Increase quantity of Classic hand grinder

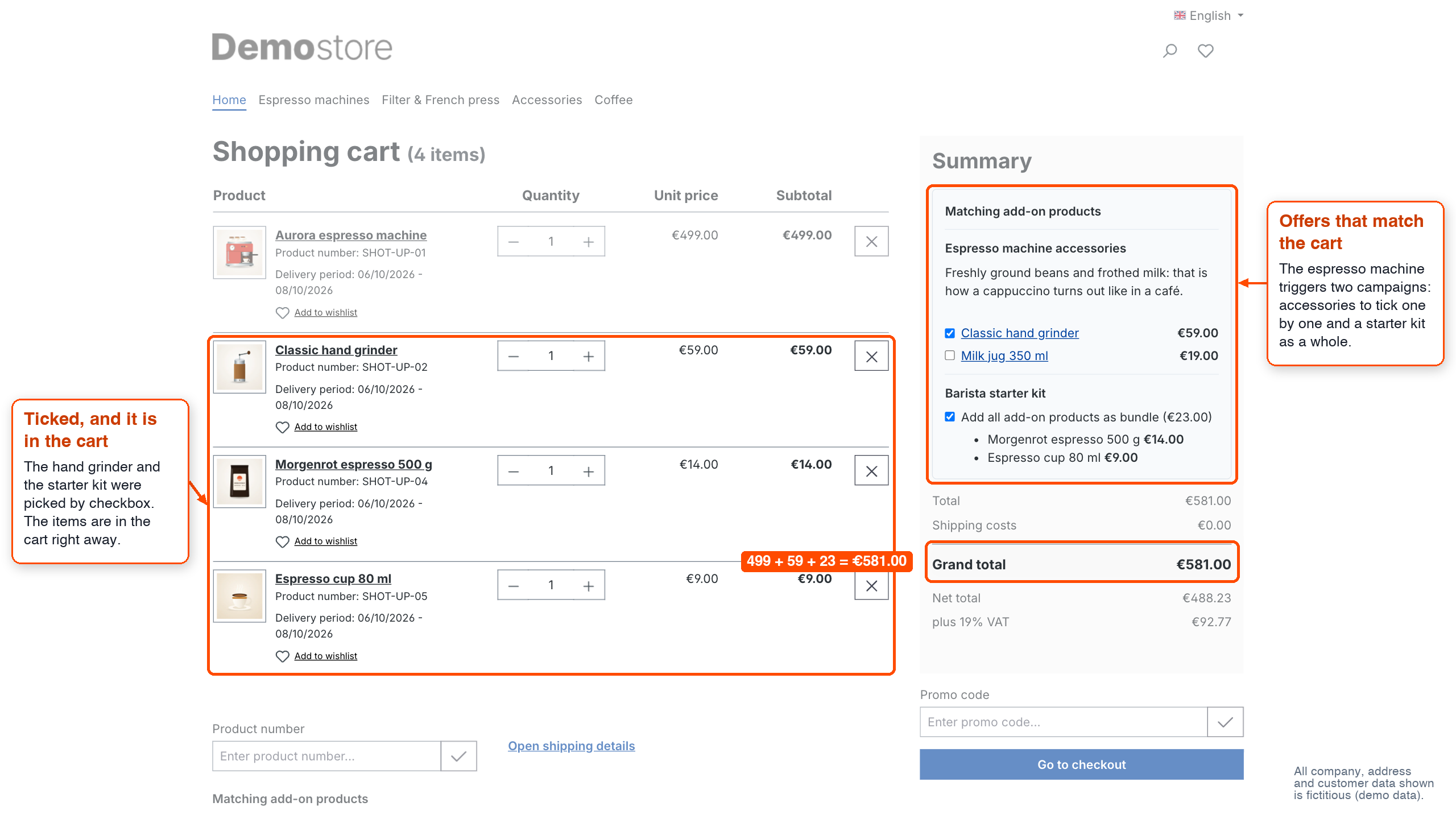pos(589,356)
